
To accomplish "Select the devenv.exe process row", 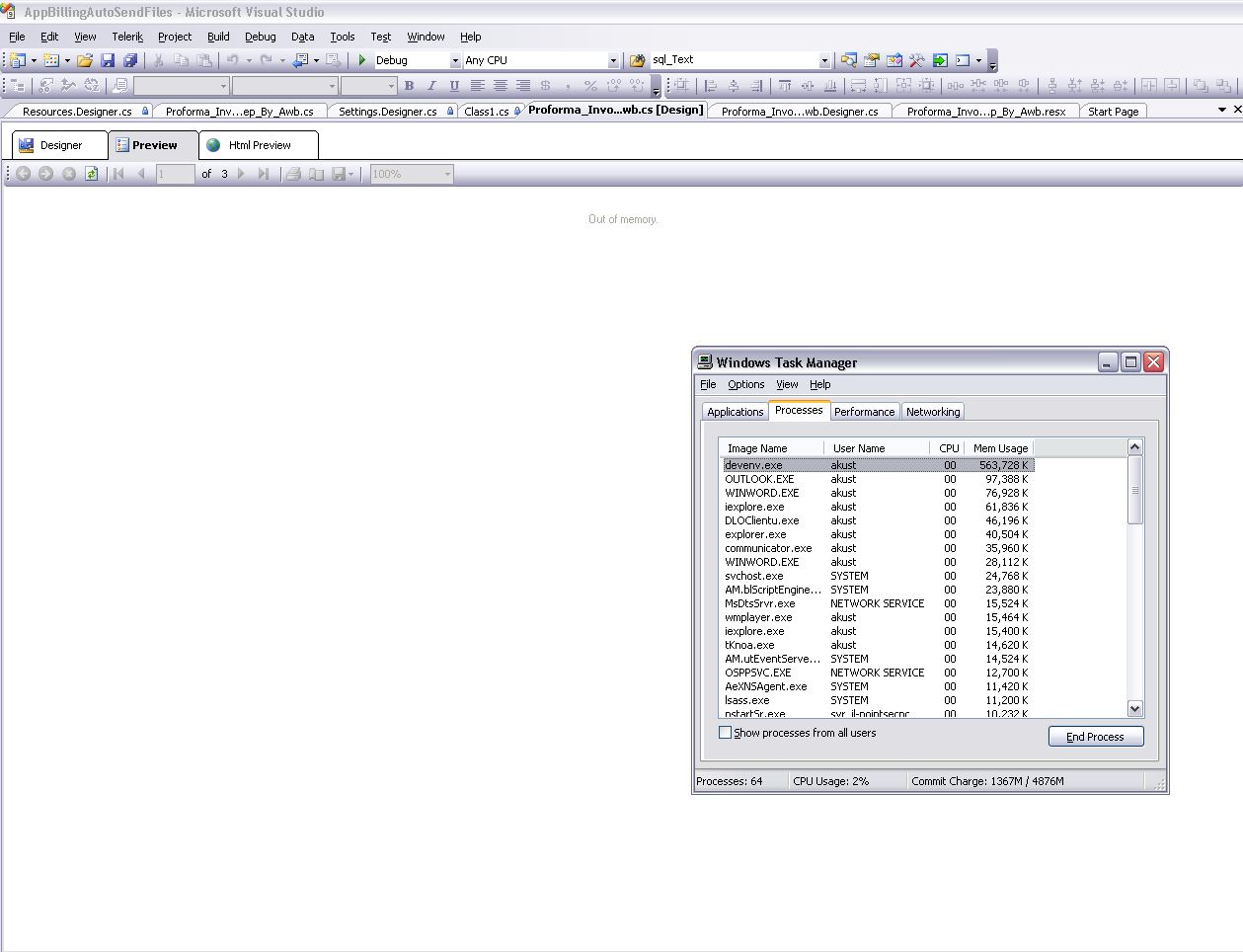I will (877, 465).
